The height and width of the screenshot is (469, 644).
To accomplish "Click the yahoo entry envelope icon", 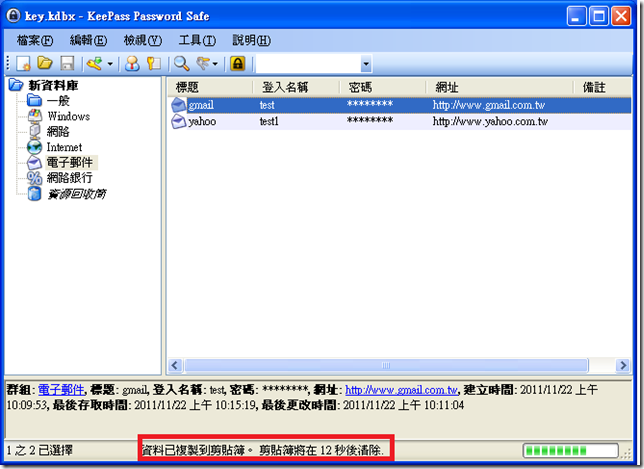I will (x=178, y=122).
